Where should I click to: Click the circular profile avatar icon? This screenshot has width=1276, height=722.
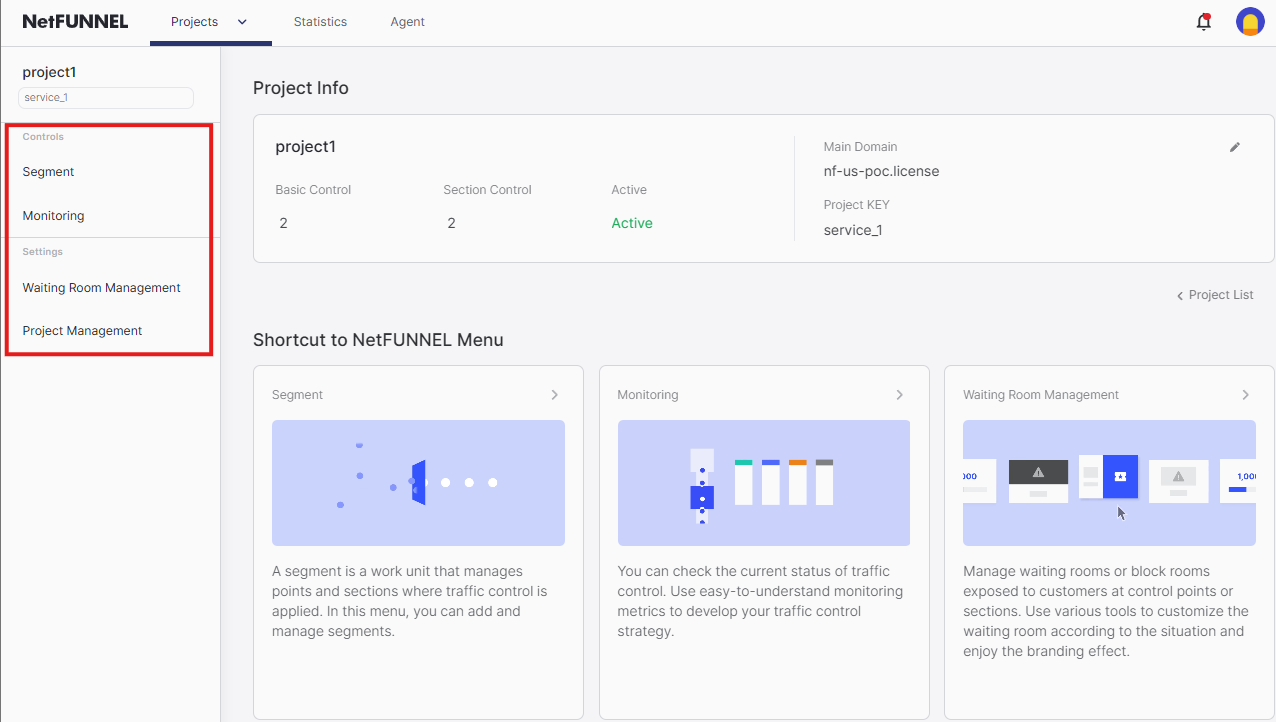click(x=1250, y=21)
